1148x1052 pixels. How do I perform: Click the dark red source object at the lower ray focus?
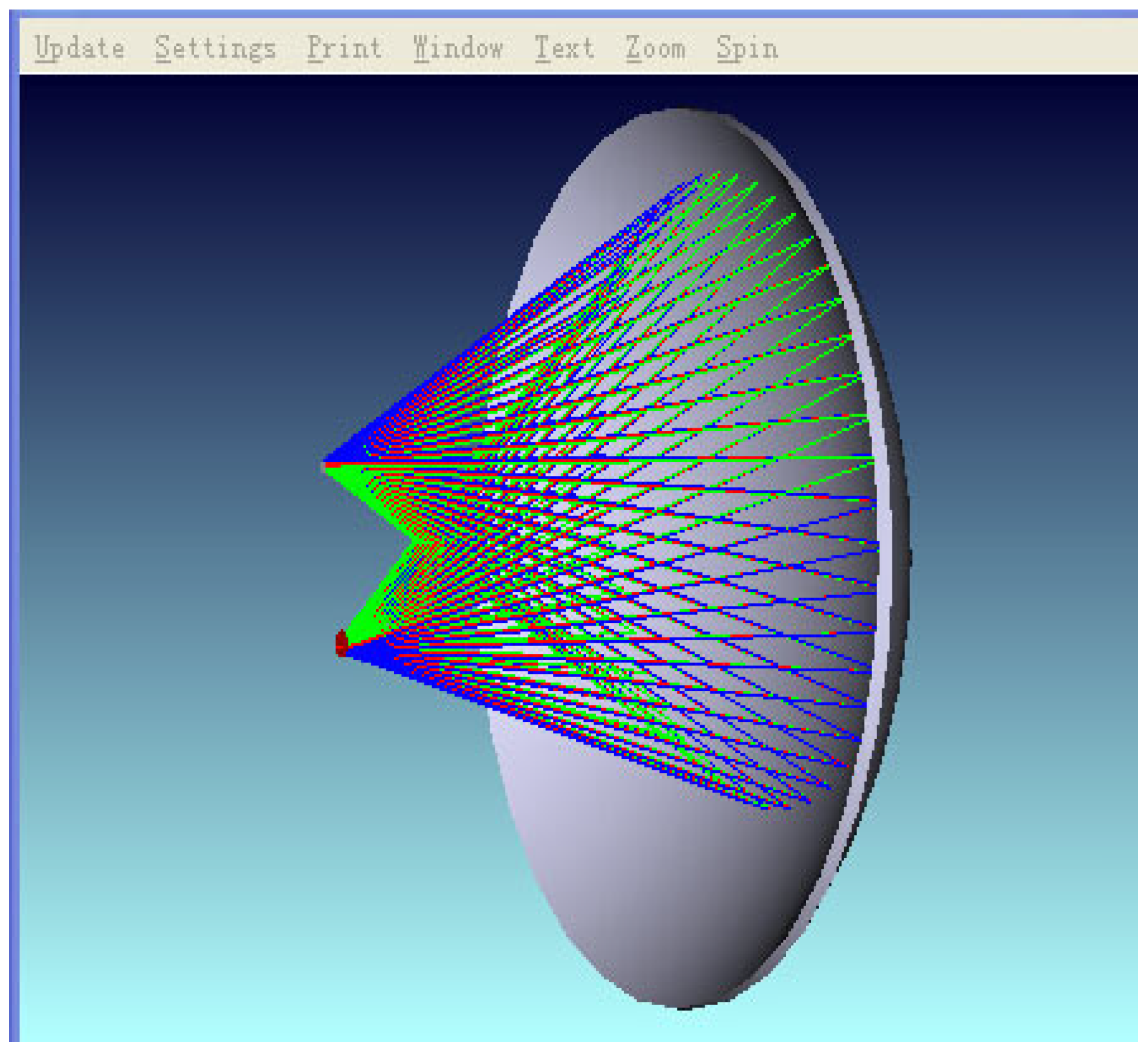342,643
